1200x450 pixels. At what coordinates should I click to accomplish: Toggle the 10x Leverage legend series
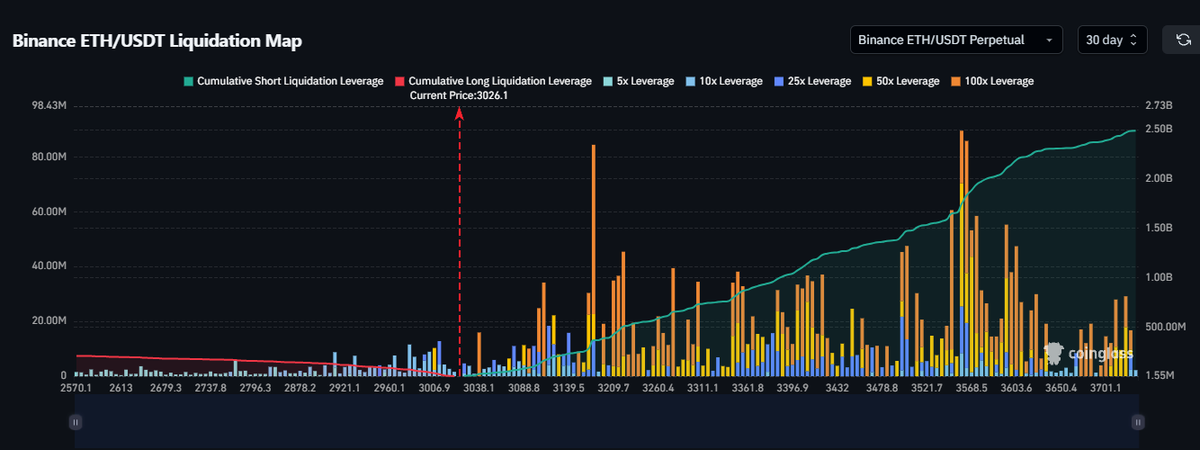[724, 80]
